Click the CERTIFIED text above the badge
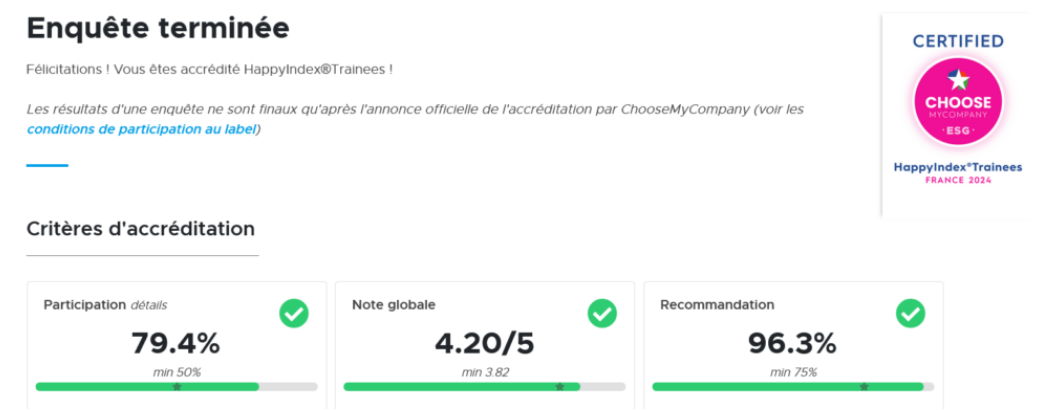The image size is (1046, 410). (957, 42)
